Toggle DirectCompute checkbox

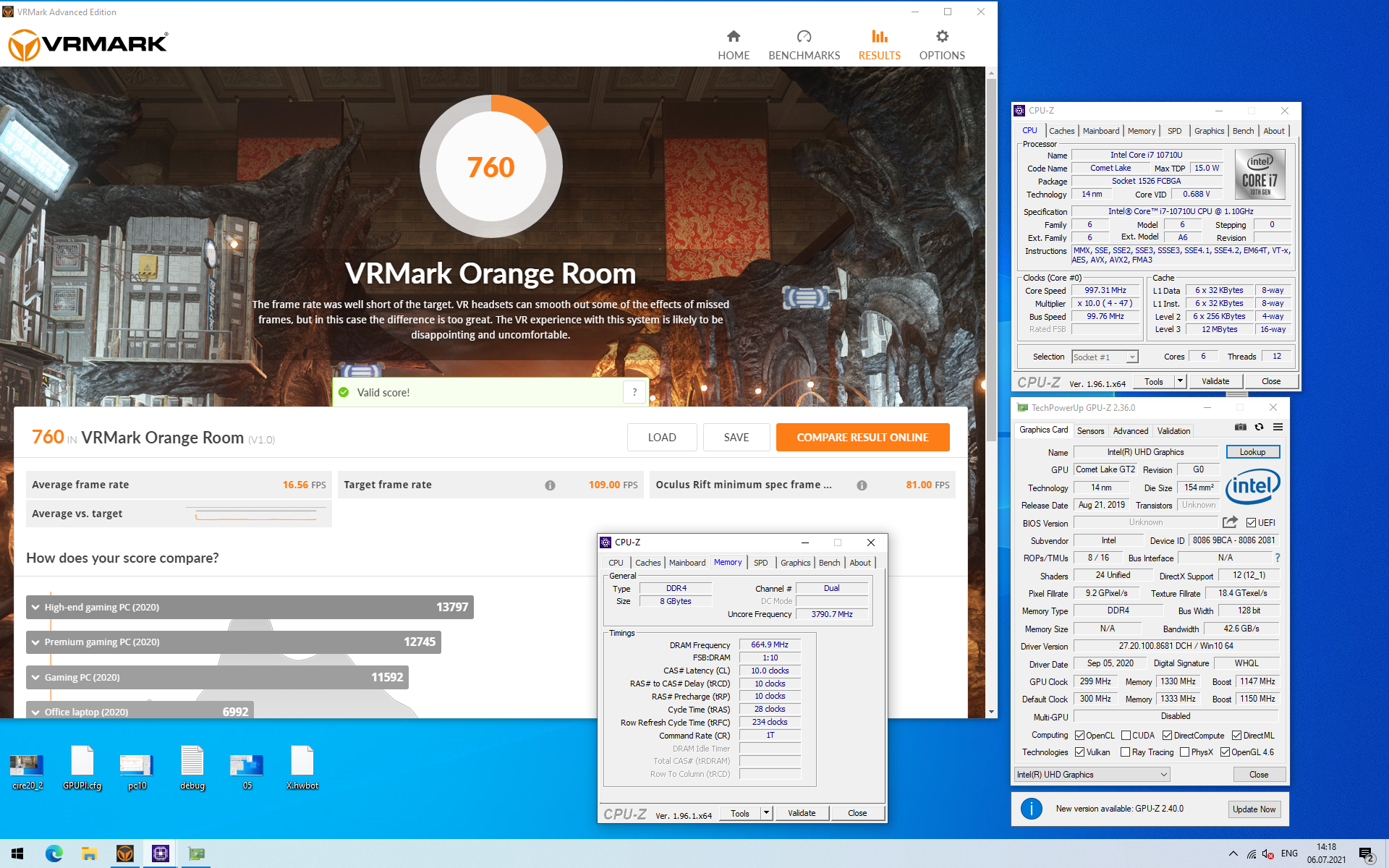pos(1167,736)
